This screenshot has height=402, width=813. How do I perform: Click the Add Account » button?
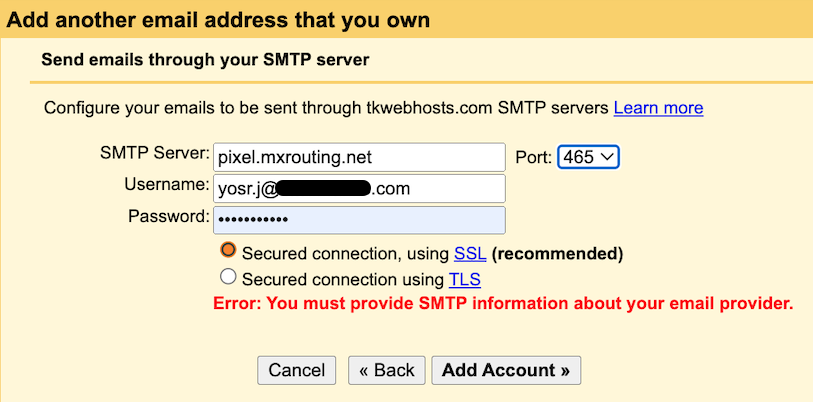[506, 370]
